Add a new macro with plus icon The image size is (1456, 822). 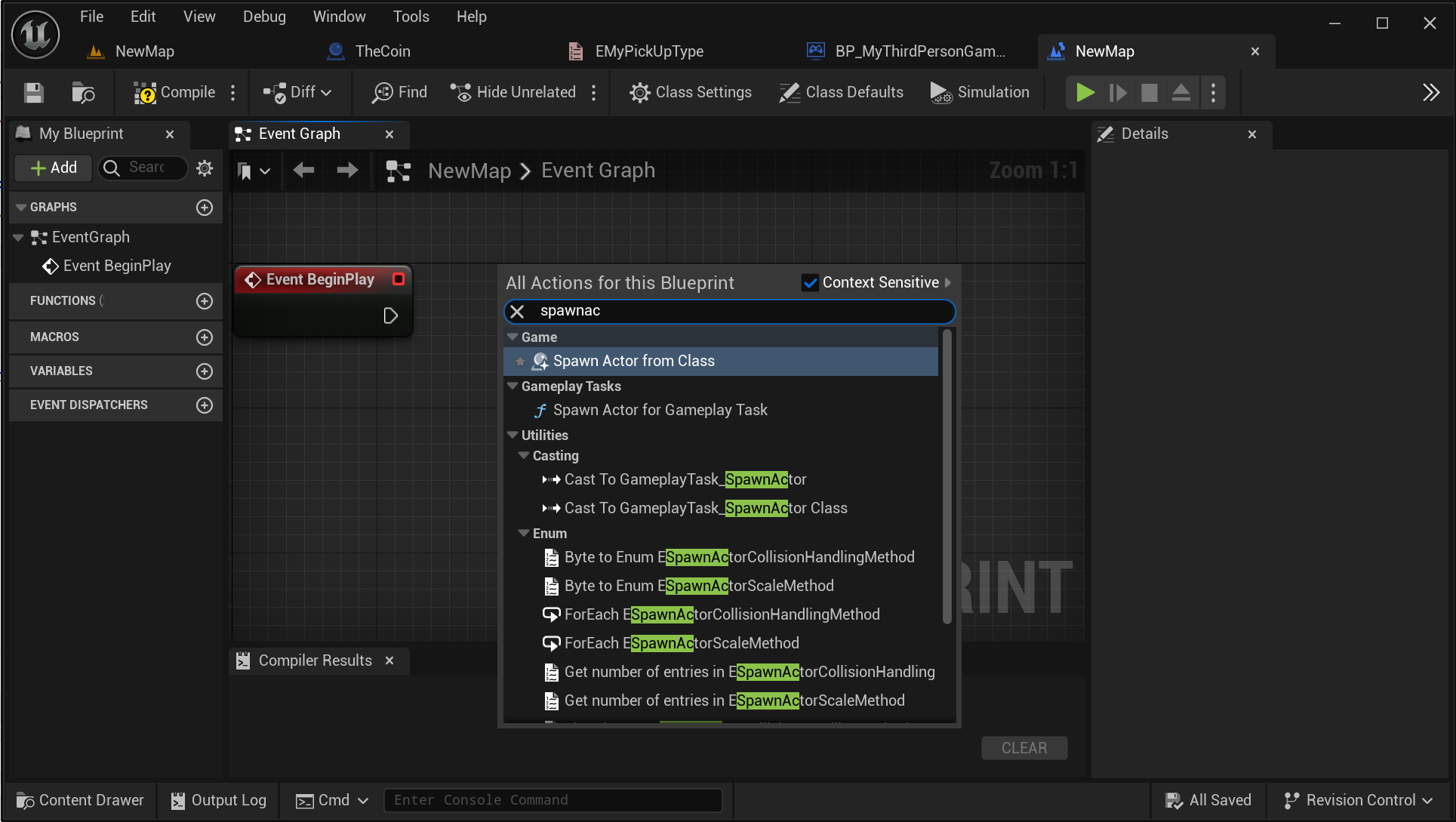pos(205,337)
